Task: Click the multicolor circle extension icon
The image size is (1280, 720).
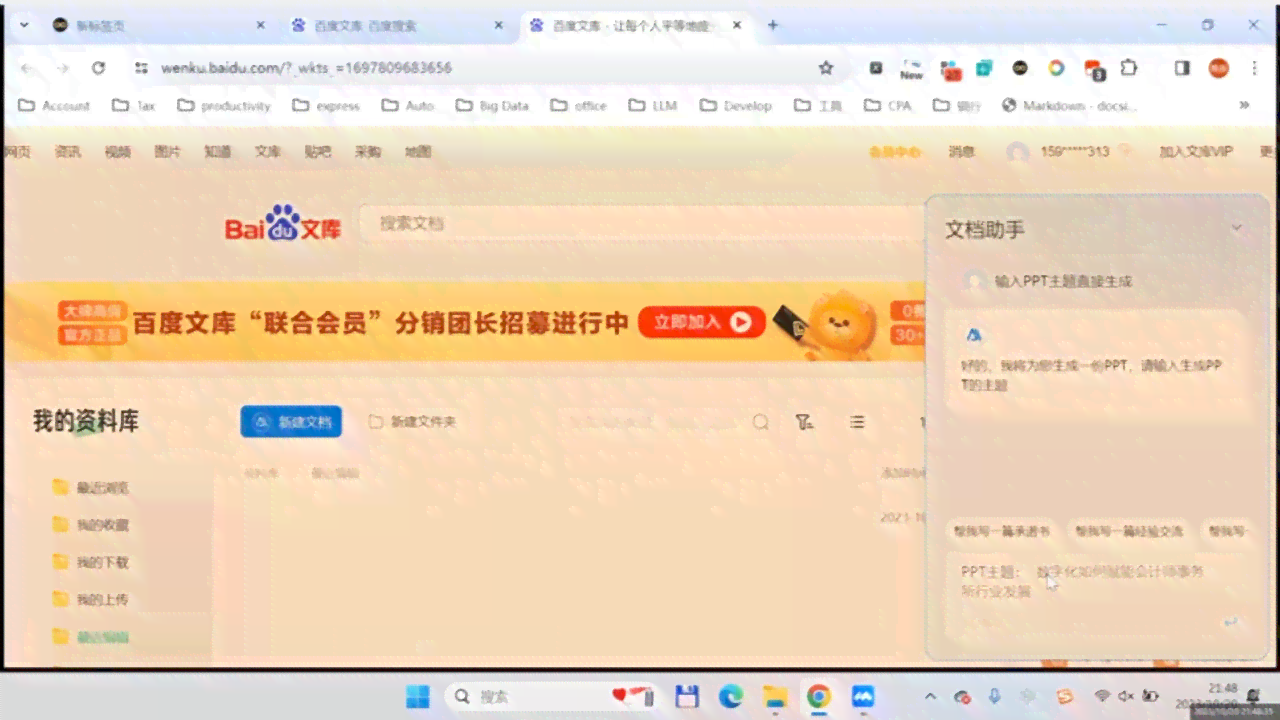Action: click(x=1056, y=68)
